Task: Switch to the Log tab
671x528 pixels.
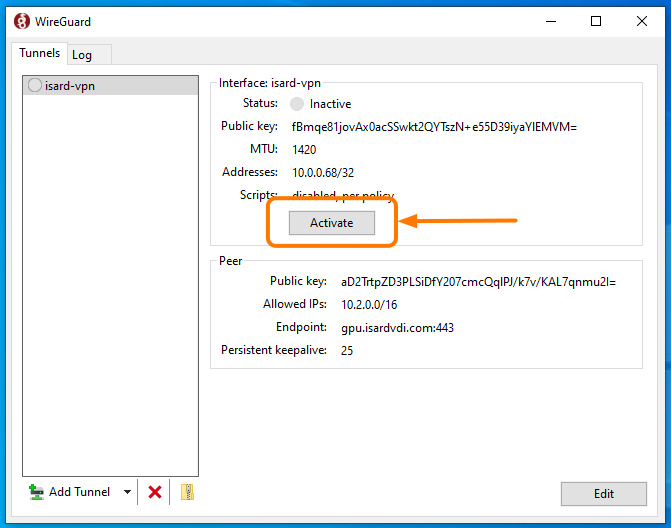Action: pyautogui.click(x=81, y=55)
